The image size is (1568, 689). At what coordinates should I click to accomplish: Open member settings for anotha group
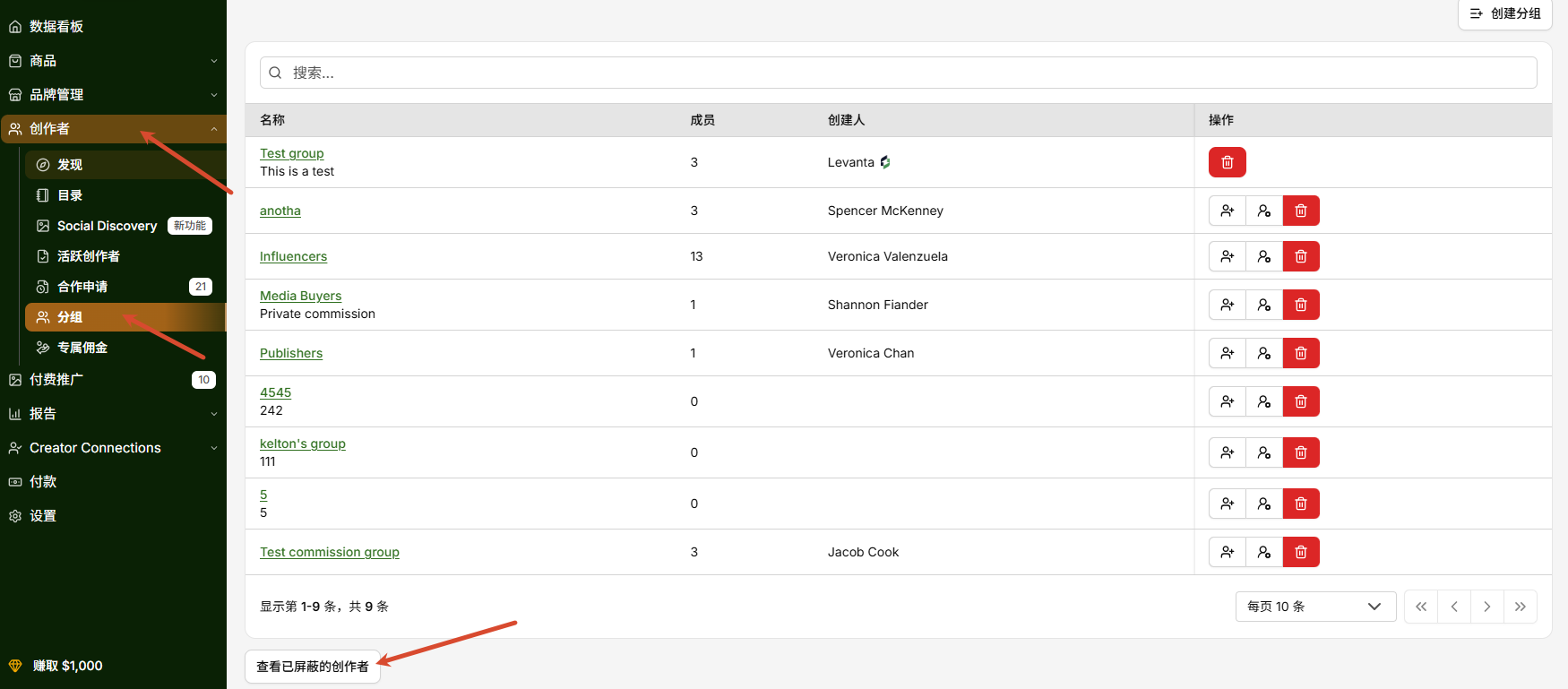(1263, 211)
